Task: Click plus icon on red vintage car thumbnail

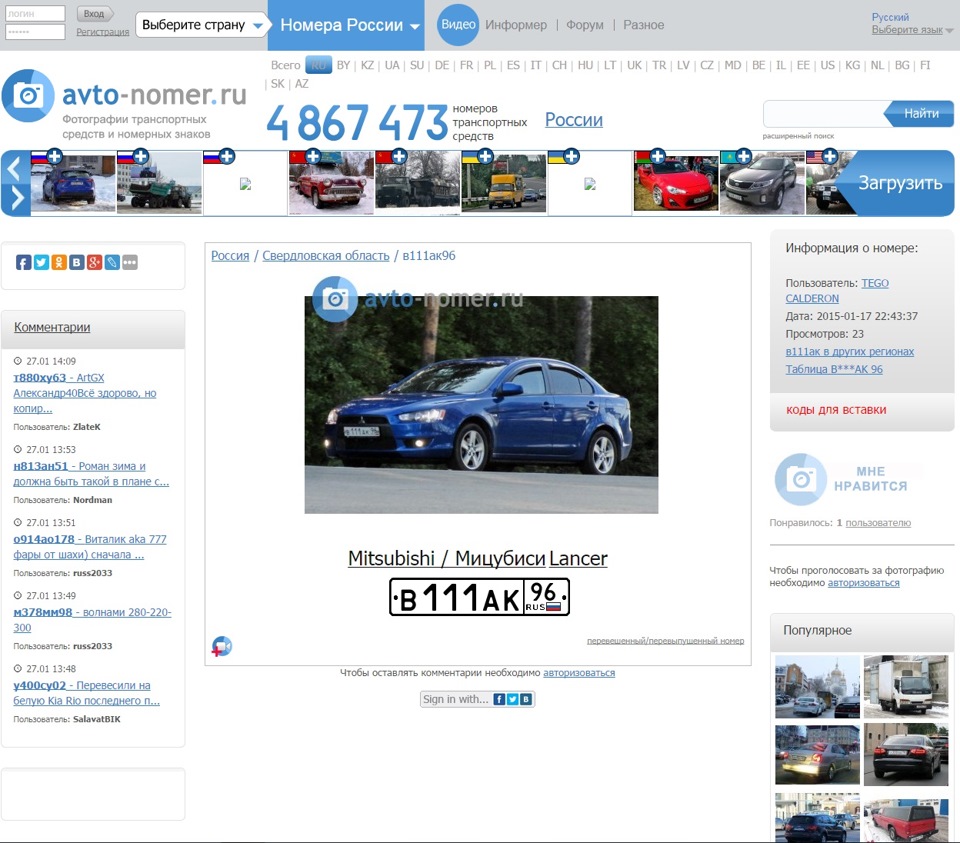Action: tap(313, 157)
